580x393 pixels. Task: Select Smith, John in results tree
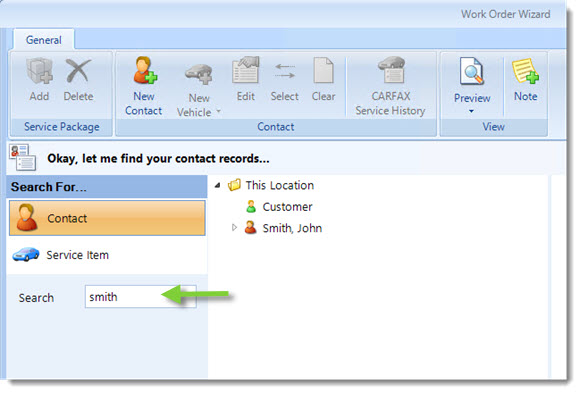pyautogui.click(x=292, y=228)
